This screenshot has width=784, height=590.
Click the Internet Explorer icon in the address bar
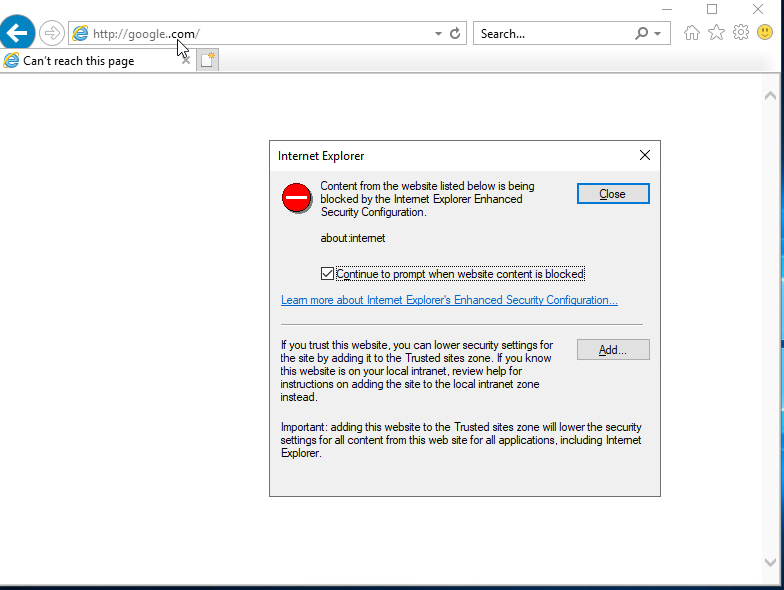(x=80, y=34)
